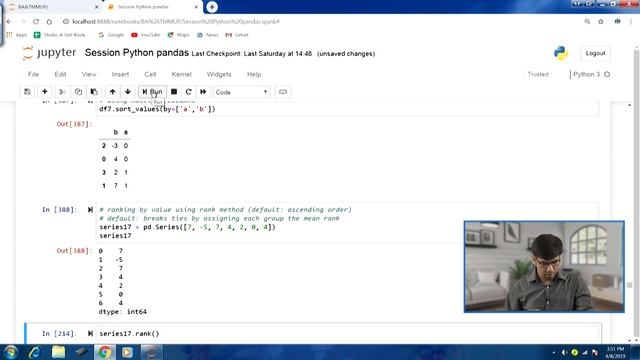Open the Gmail bookmark
Screen dimensions: 640x360
coord(237,35)
